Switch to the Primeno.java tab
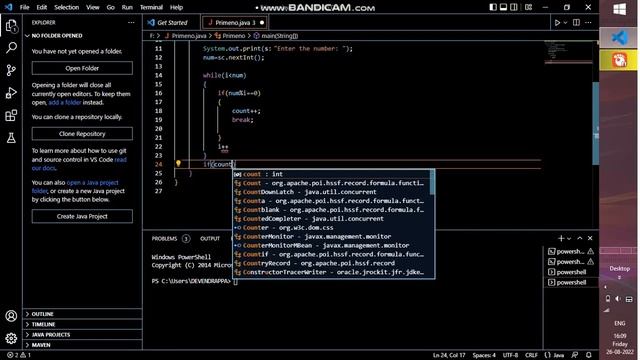Image resolution: width=640 pixels, height=360 pixels. pos(235,22)
